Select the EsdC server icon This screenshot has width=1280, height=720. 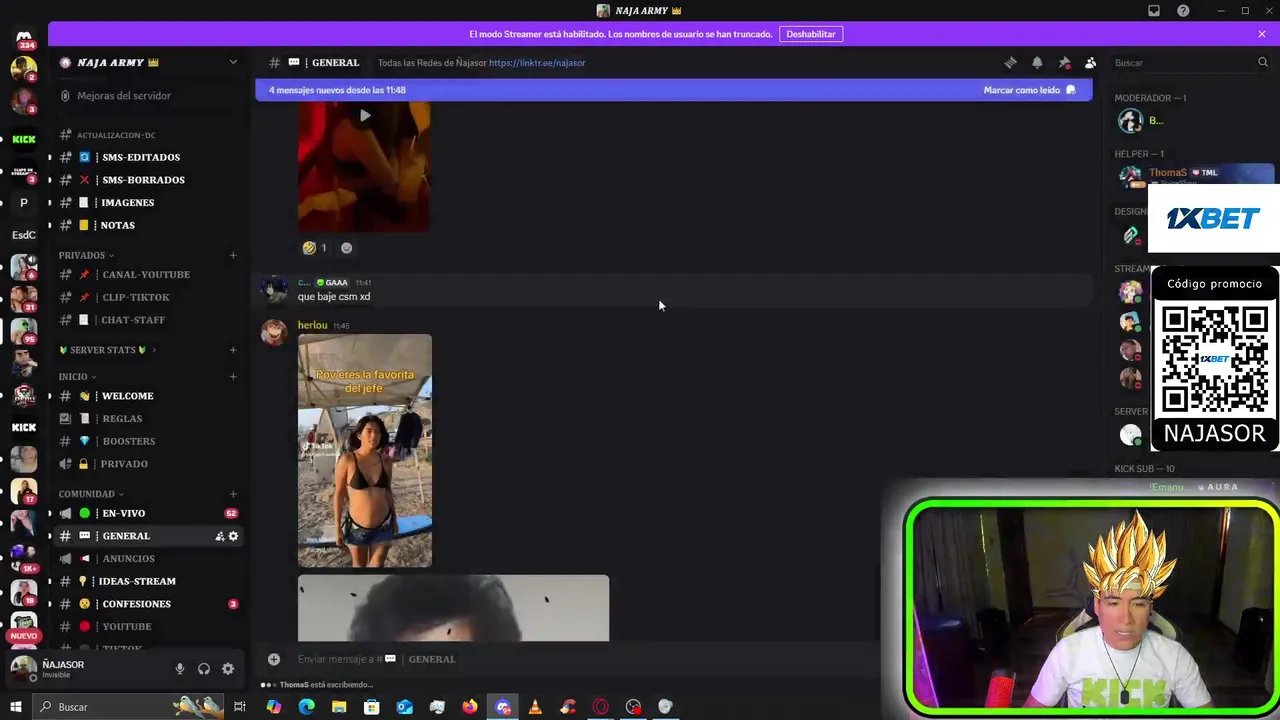coord(24,235)
